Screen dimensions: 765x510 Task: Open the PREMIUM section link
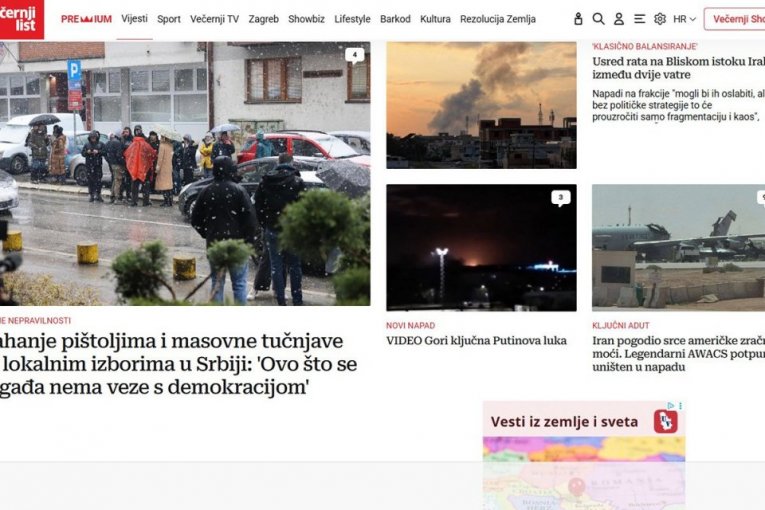86,19
